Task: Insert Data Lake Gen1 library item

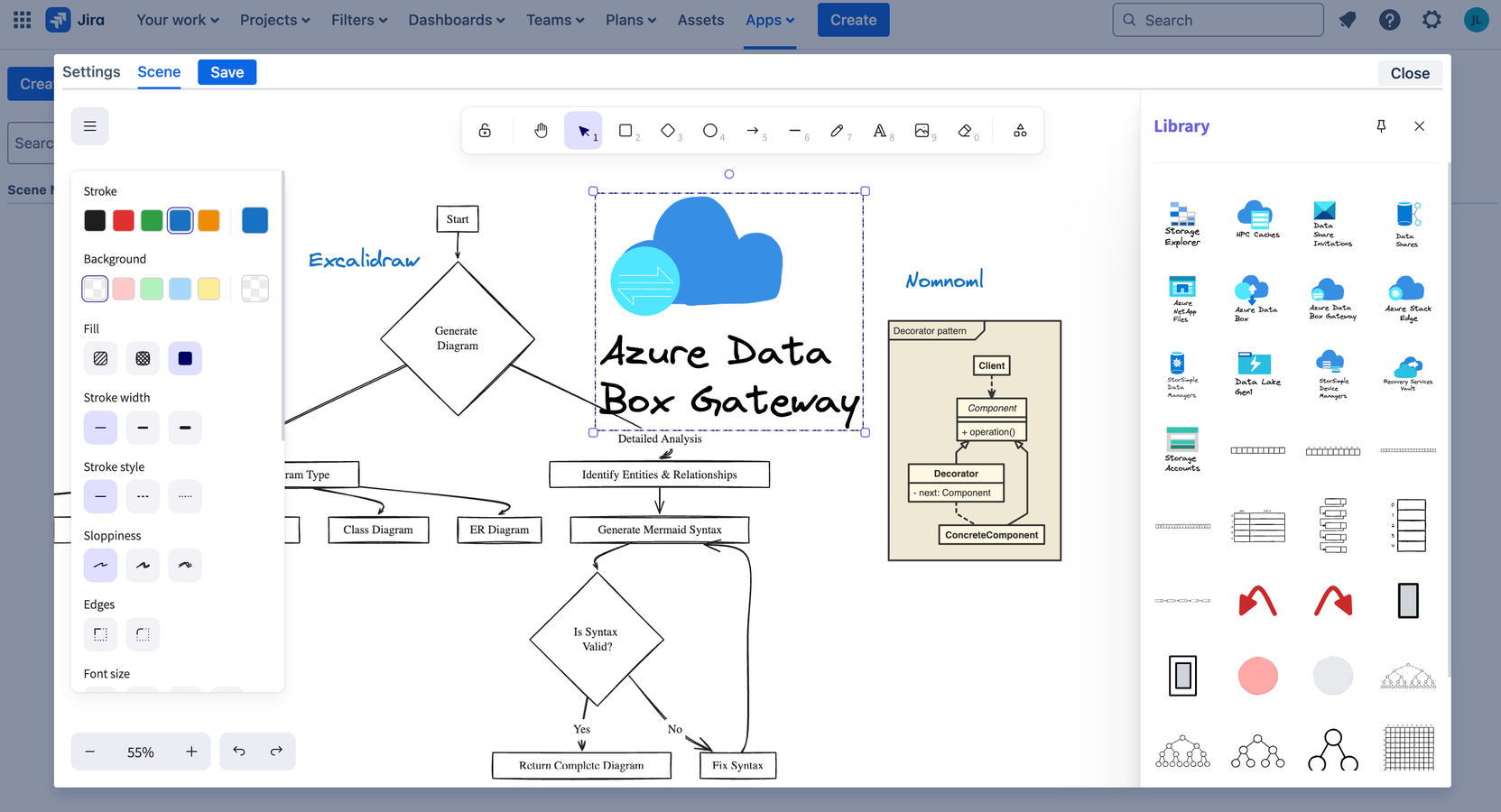Action: click(1257, 374)
